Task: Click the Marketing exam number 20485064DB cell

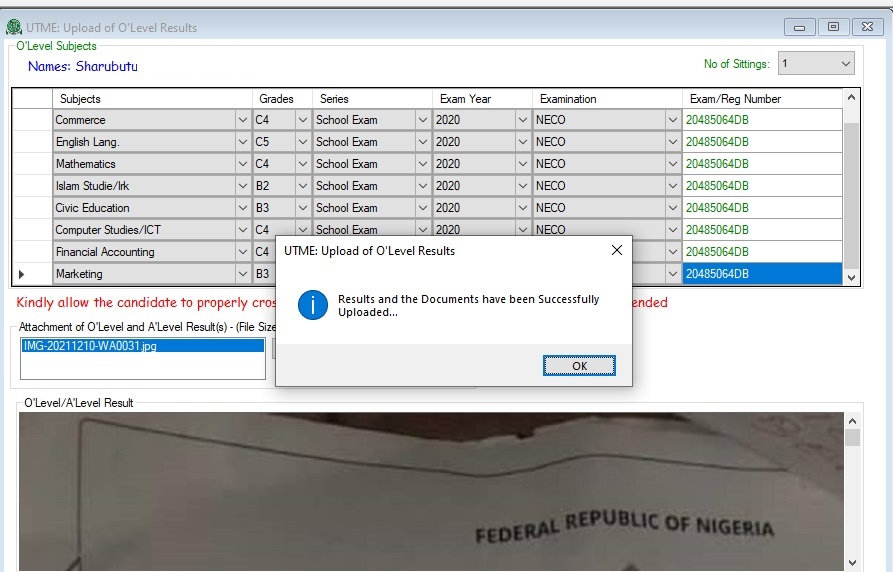Action: [762, 274]
